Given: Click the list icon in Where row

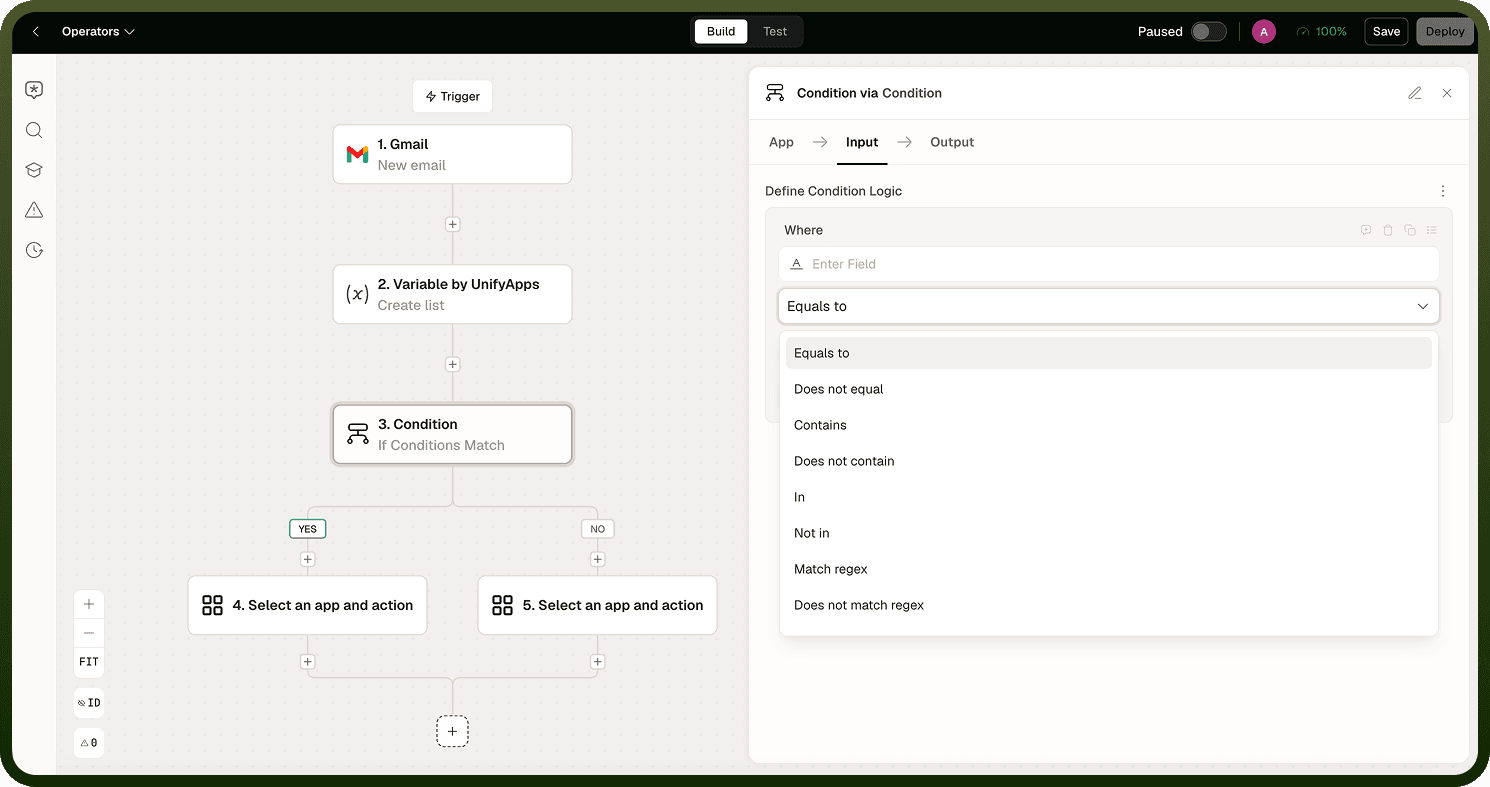Looking at the screenshot, I should tap(1432, 230).
